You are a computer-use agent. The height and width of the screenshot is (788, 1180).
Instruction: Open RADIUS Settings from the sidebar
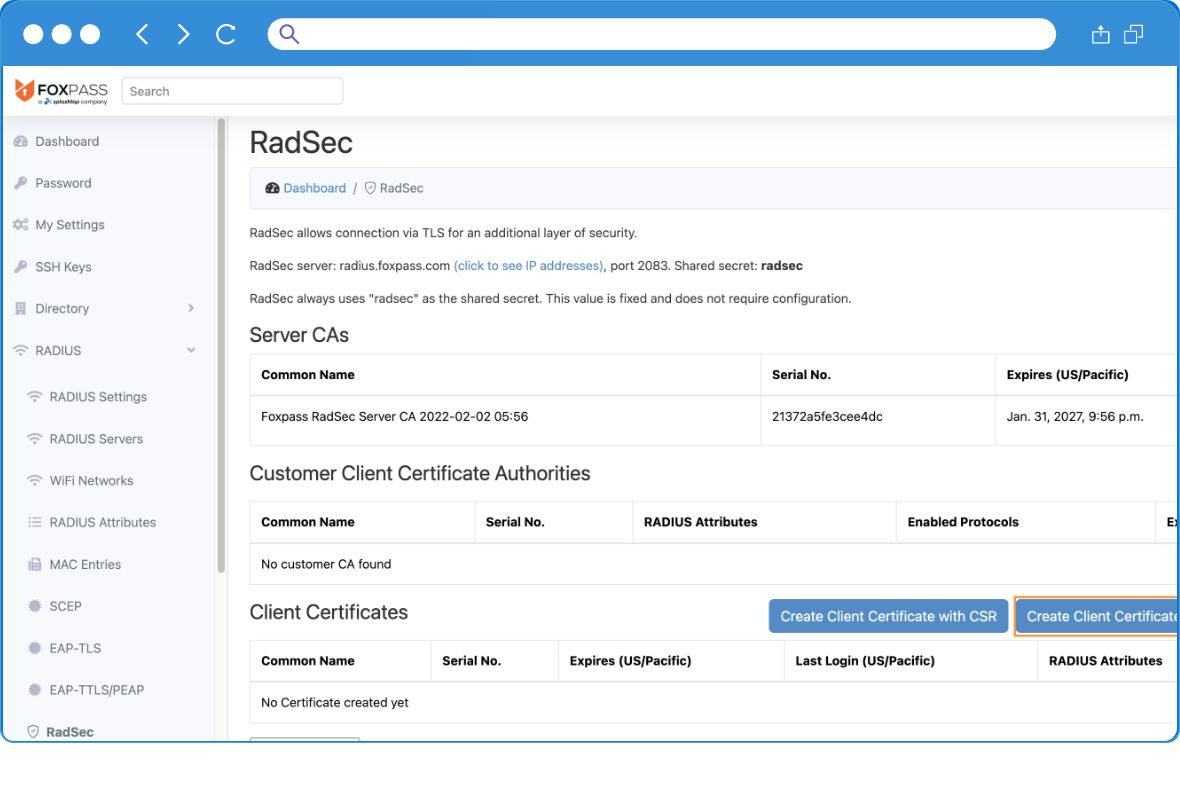[100, 396]
